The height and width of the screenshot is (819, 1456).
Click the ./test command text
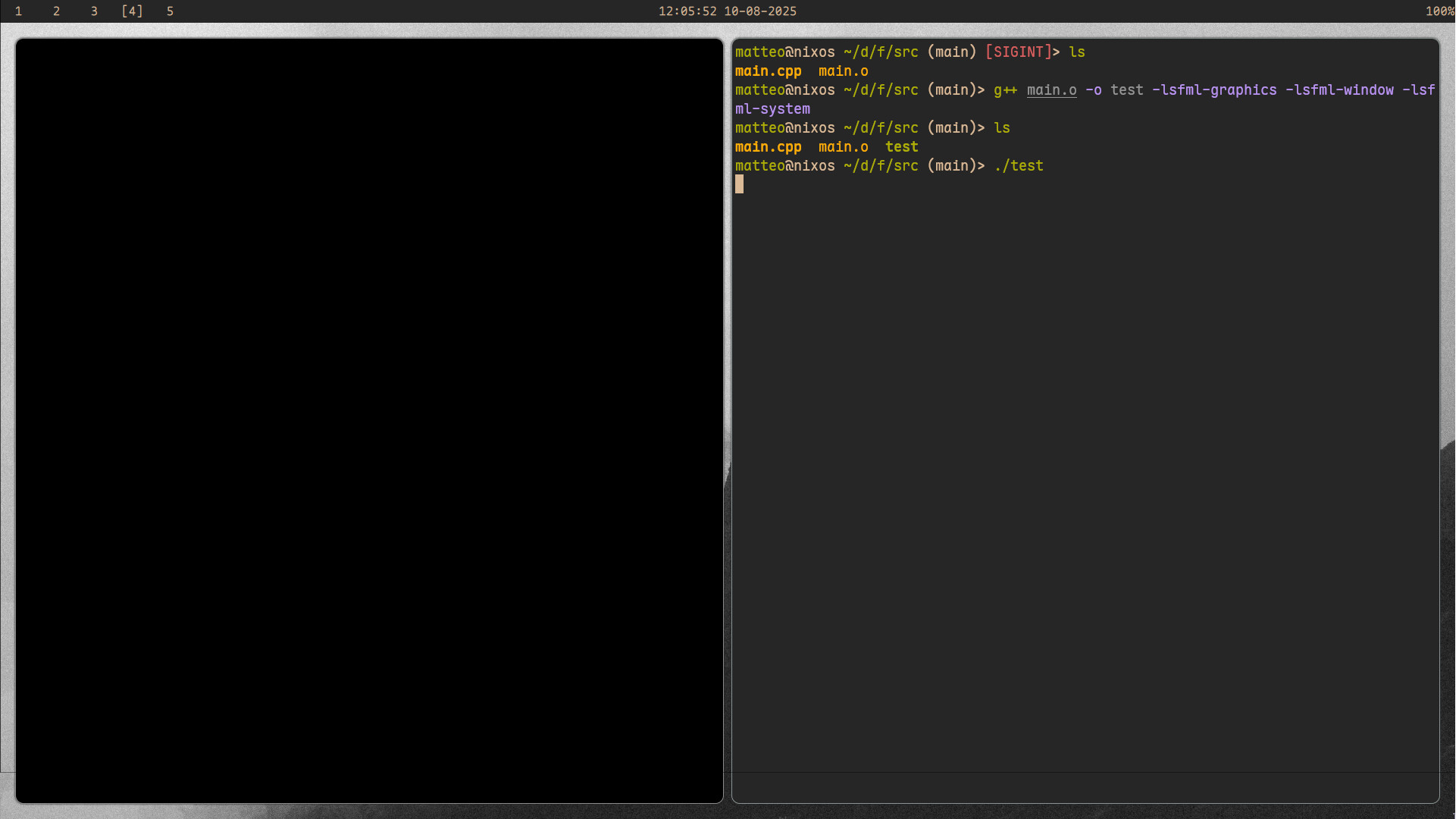click(1018, 166)
